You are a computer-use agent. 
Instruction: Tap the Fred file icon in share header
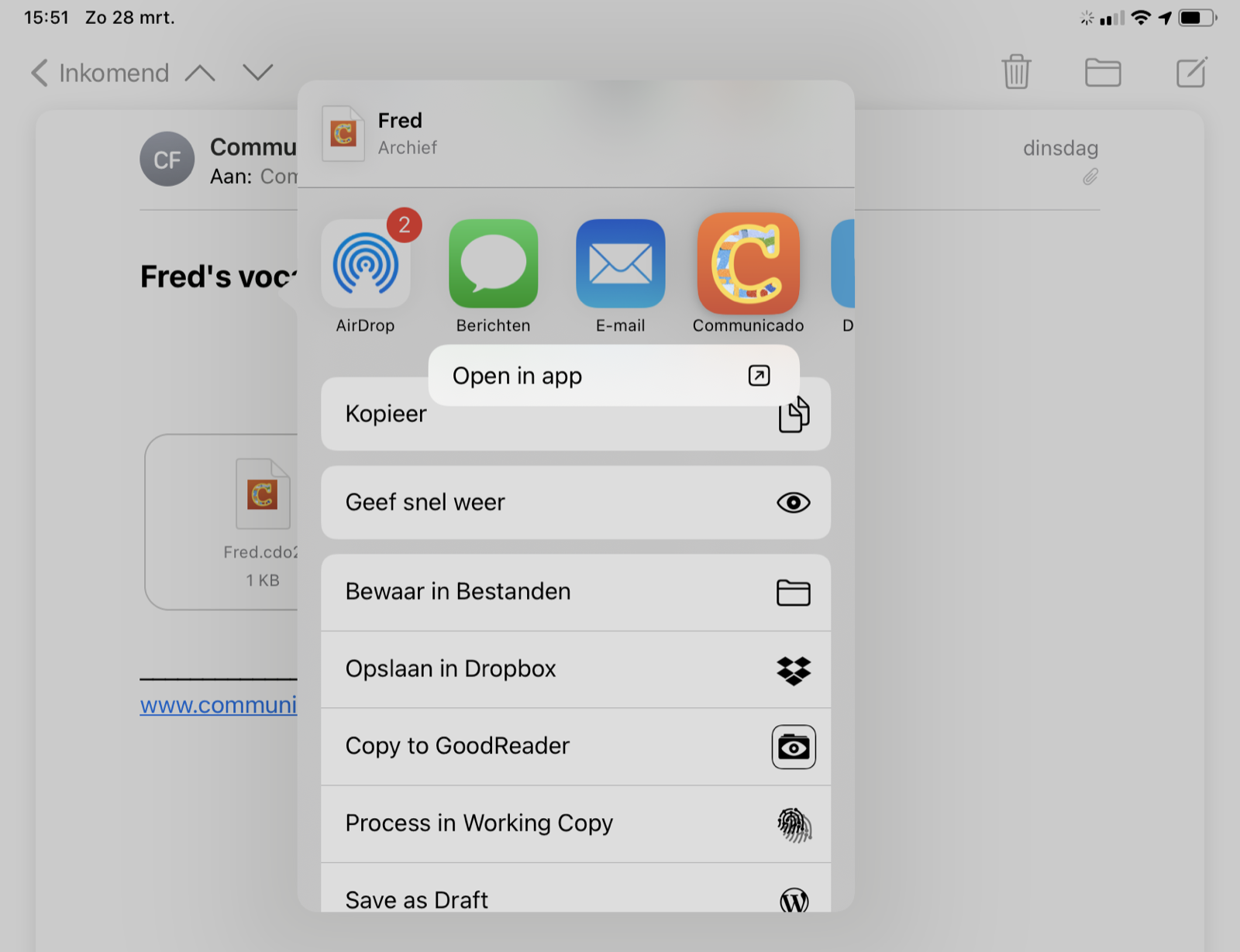[x=343, y=133]
